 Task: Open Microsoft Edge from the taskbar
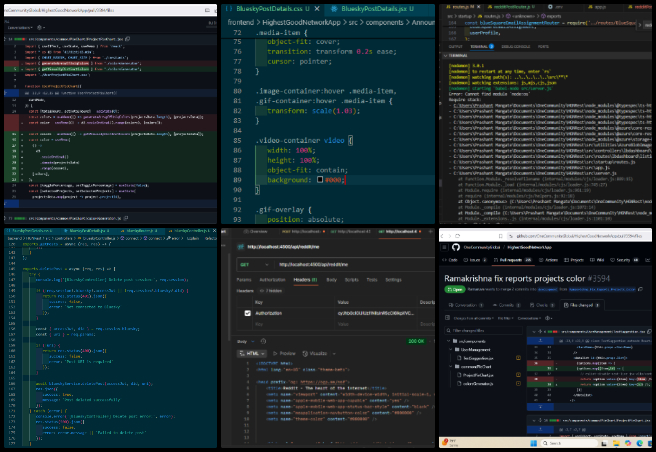pos(640,443)
